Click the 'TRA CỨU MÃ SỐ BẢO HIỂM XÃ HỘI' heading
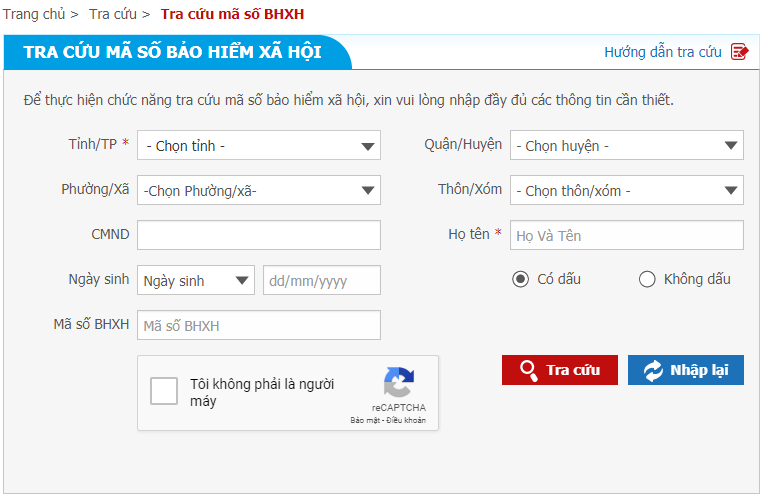The image size is (764, 498). click(x=172, y=52)
